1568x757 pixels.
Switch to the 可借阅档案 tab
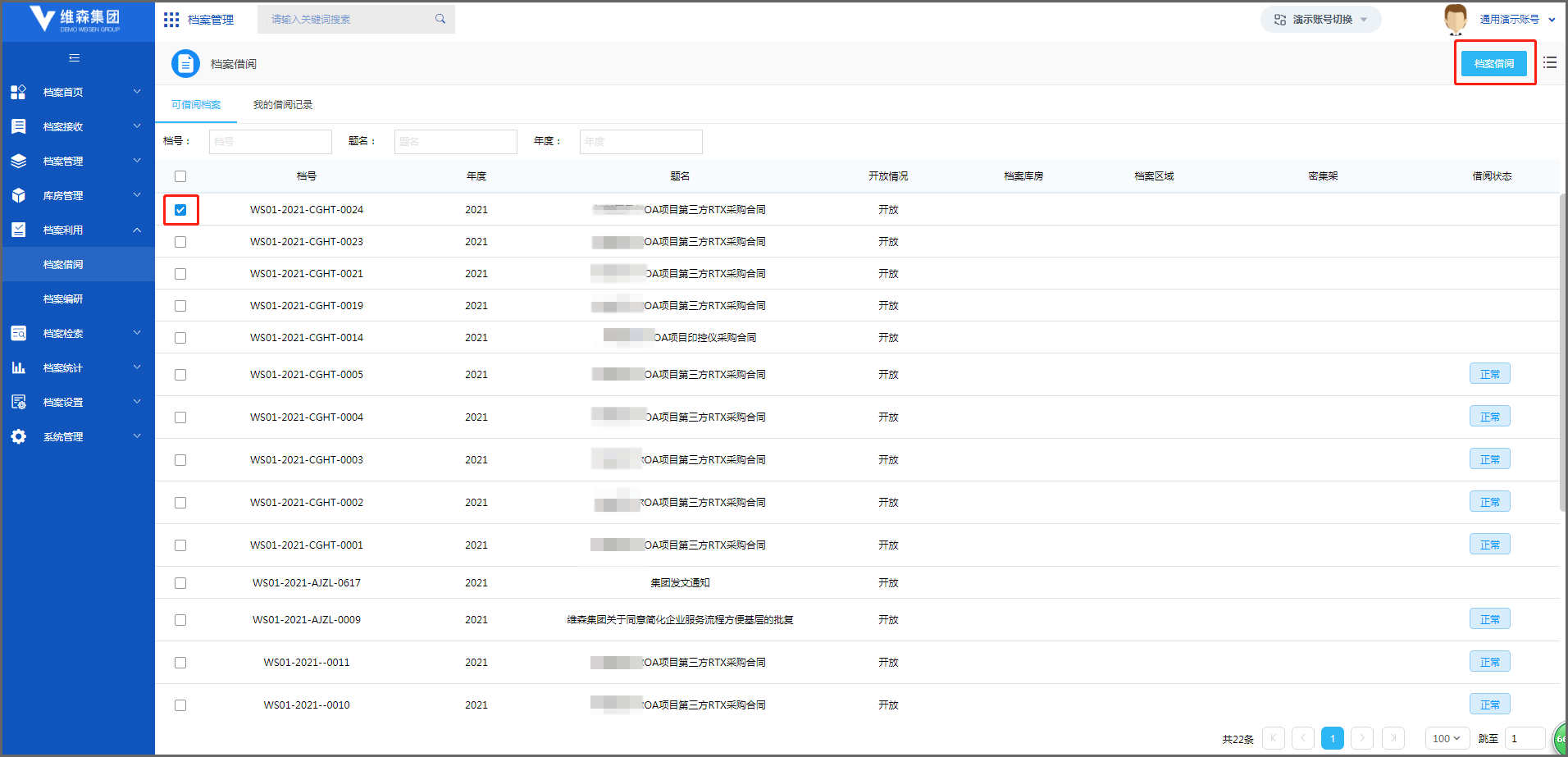click(x=196, y=105)
